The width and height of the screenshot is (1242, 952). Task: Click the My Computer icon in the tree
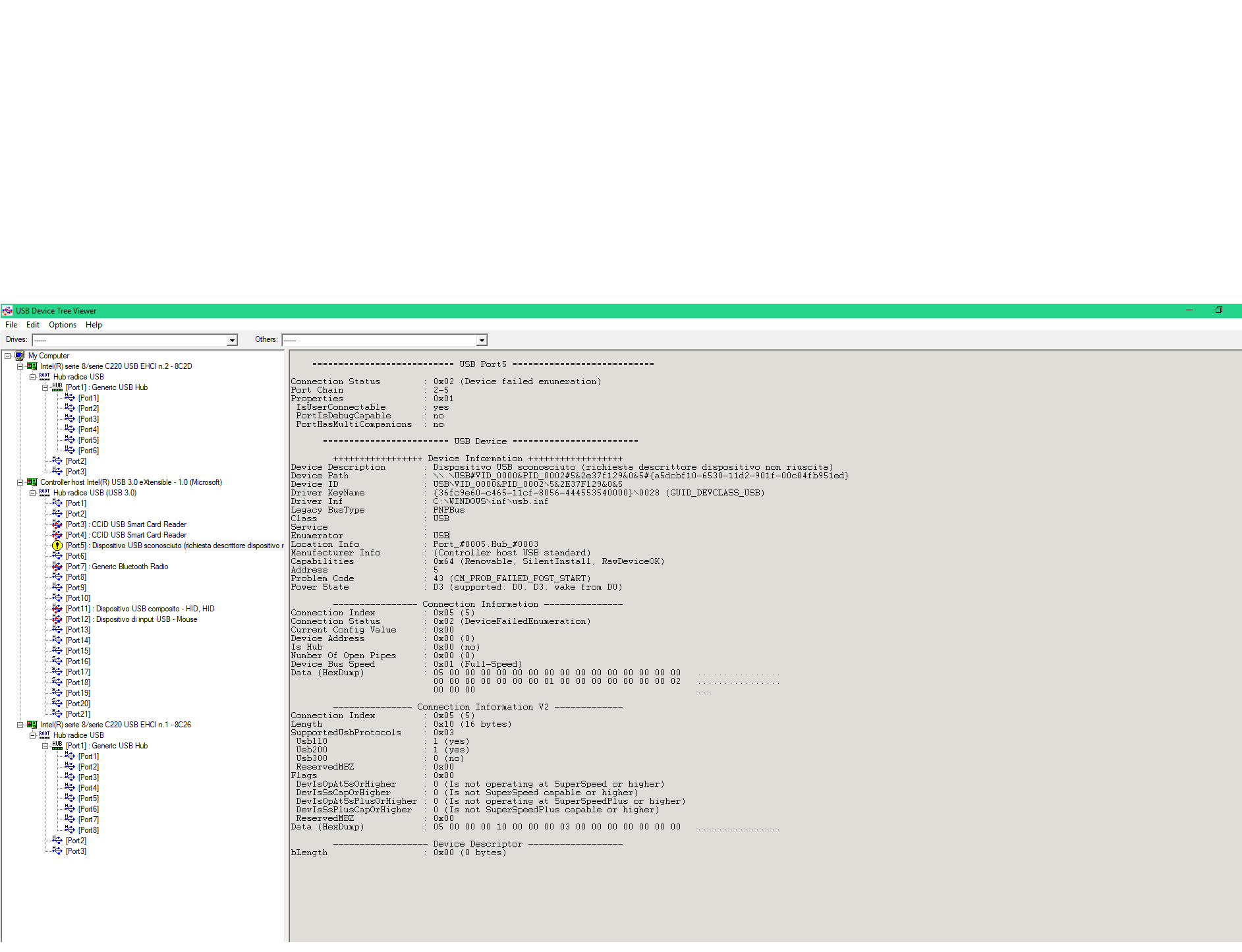[20, 356]
